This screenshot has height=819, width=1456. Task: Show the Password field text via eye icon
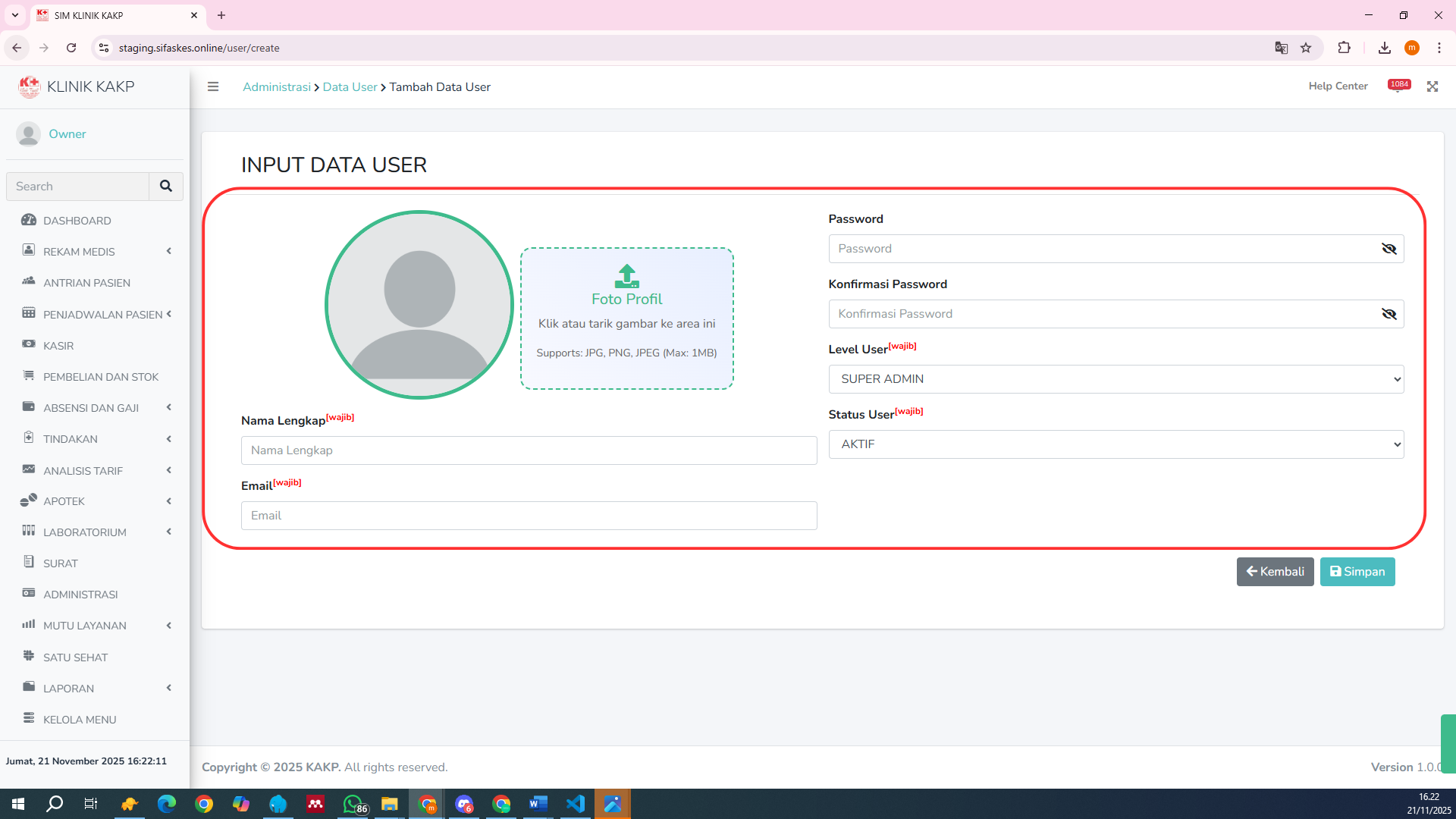click(1389, 249)
